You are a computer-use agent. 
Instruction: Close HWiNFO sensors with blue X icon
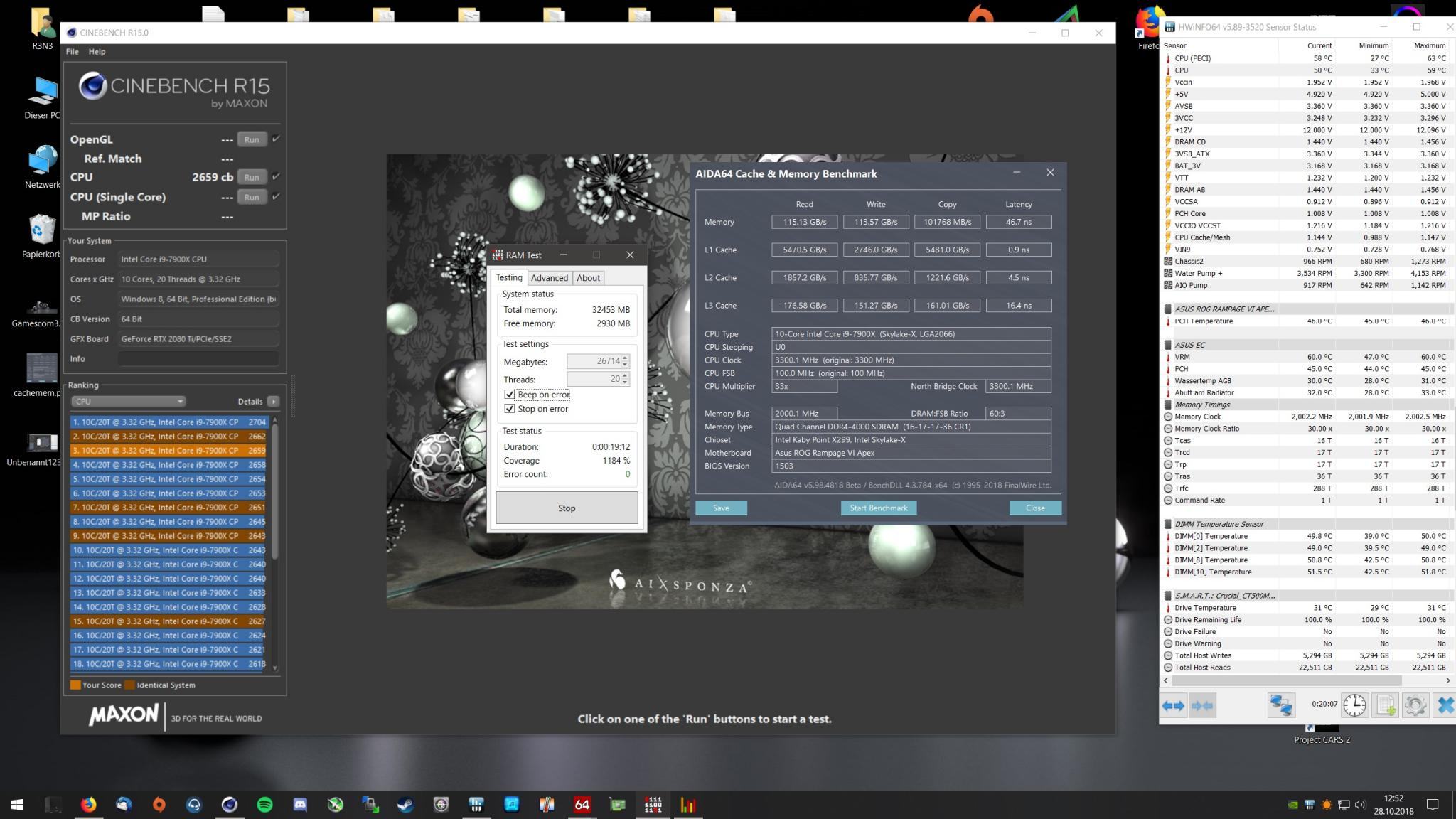(x=1445, y=705)
